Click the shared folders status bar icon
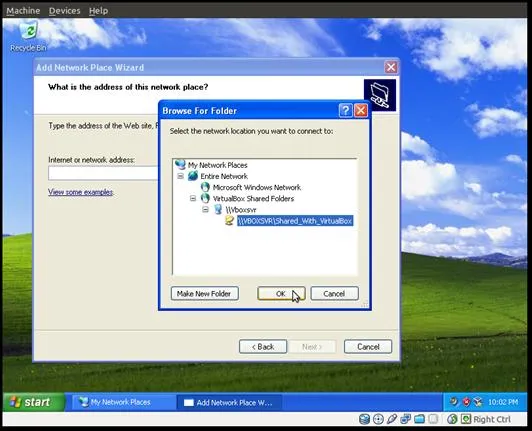532x431 pixels. (419, 419)
